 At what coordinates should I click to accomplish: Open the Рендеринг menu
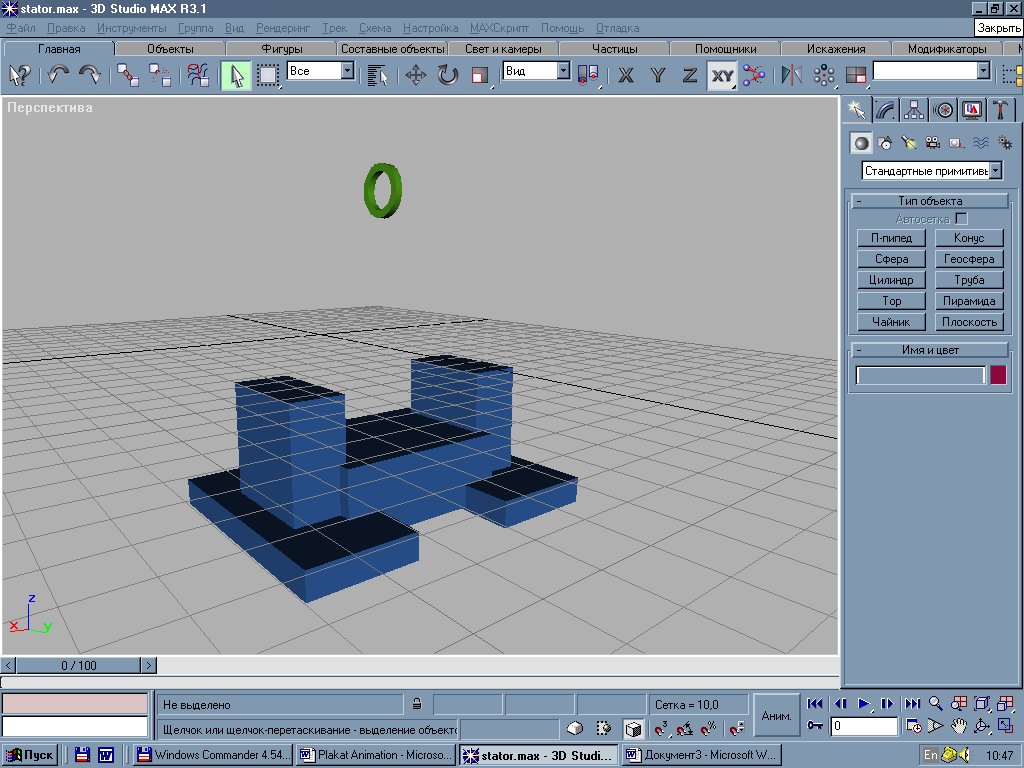(x=283, y=28)
